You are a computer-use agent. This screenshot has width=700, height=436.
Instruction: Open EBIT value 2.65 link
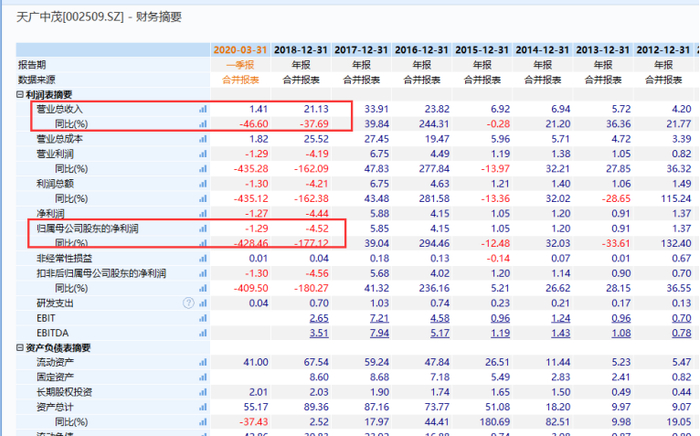tap(319, 318)
